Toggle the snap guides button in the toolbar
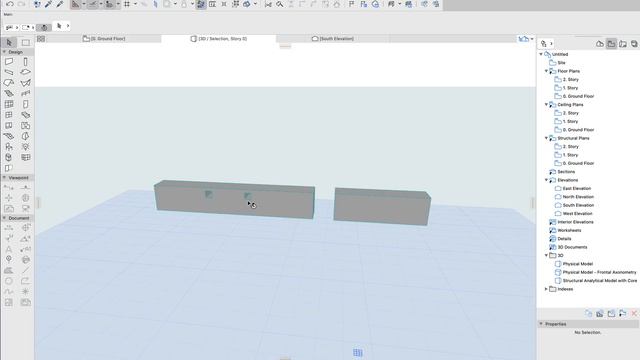This screenshot has height=360, width=640. pyautogui.click(x=92, y=4)
